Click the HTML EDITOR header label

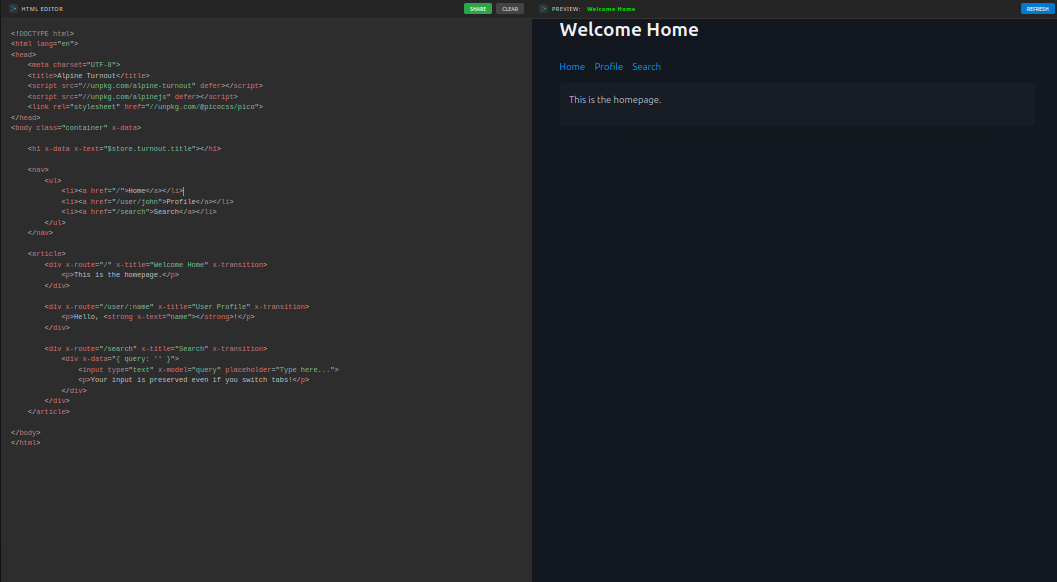pos(42,8)
